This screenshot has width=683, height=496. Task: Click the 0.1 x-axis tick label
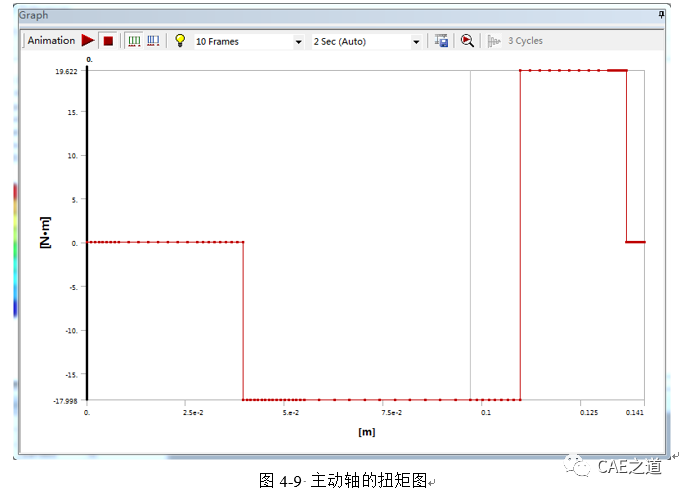tap(486, 412)
